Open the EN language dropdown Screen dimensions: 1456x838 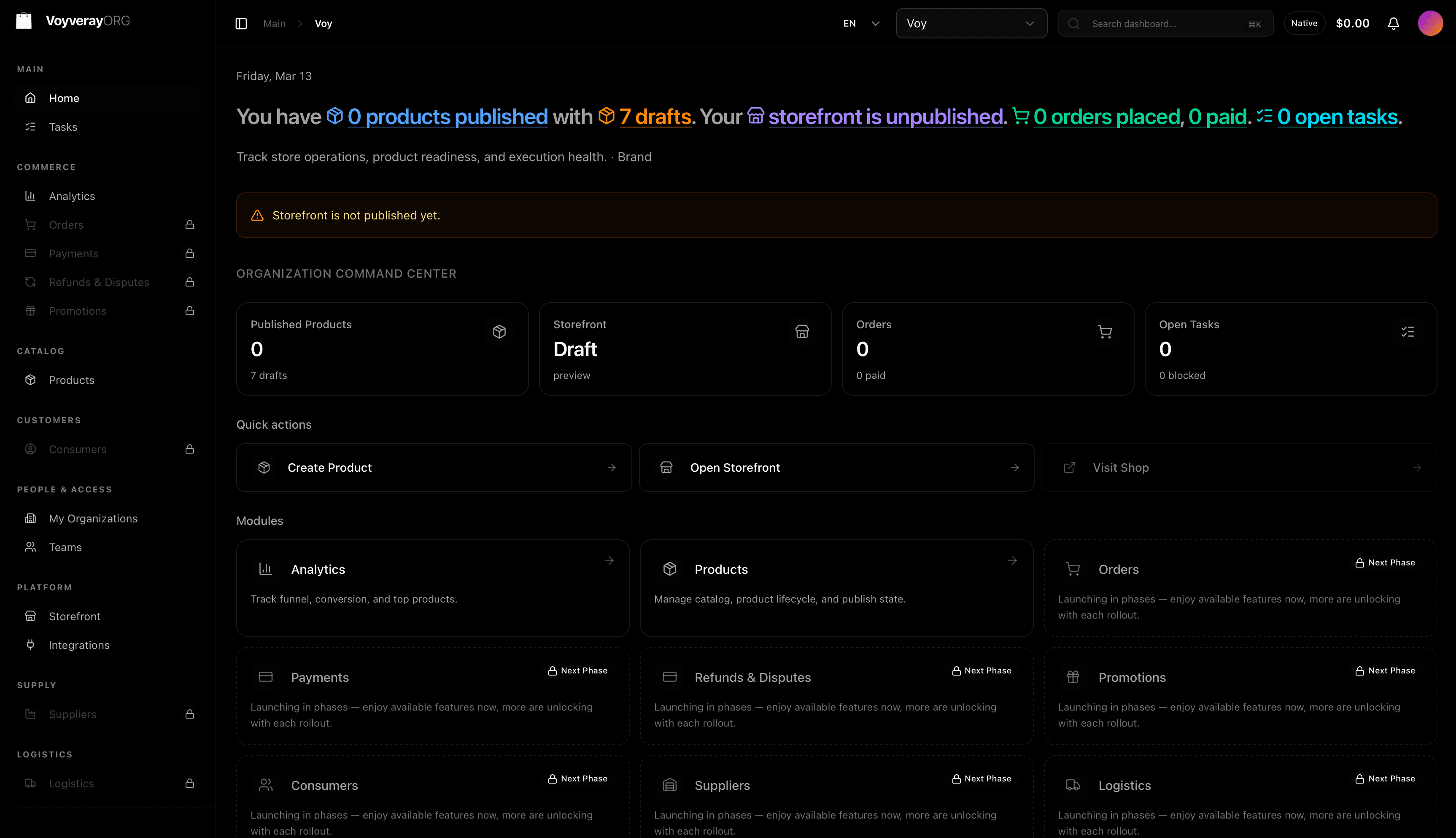861,24
